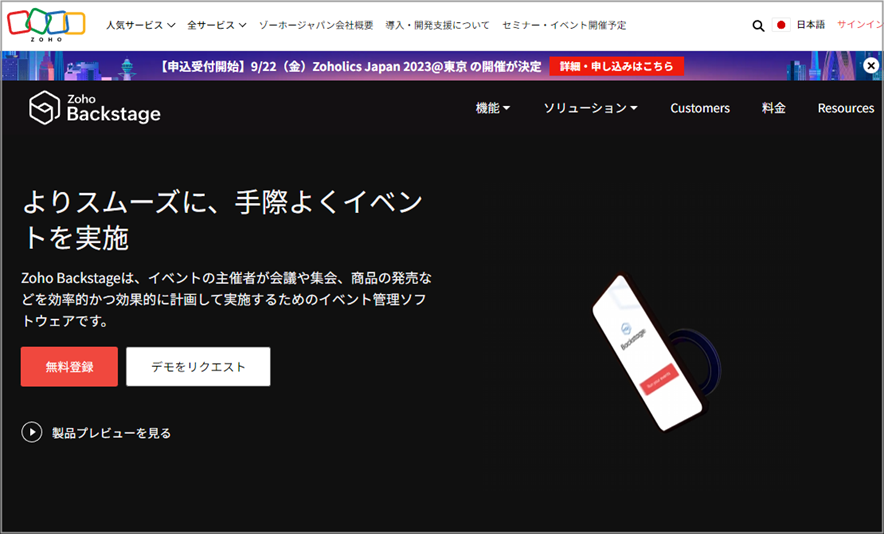Click the Japan flag icon
The image size is (884, 534).
[x=781, y=25]
